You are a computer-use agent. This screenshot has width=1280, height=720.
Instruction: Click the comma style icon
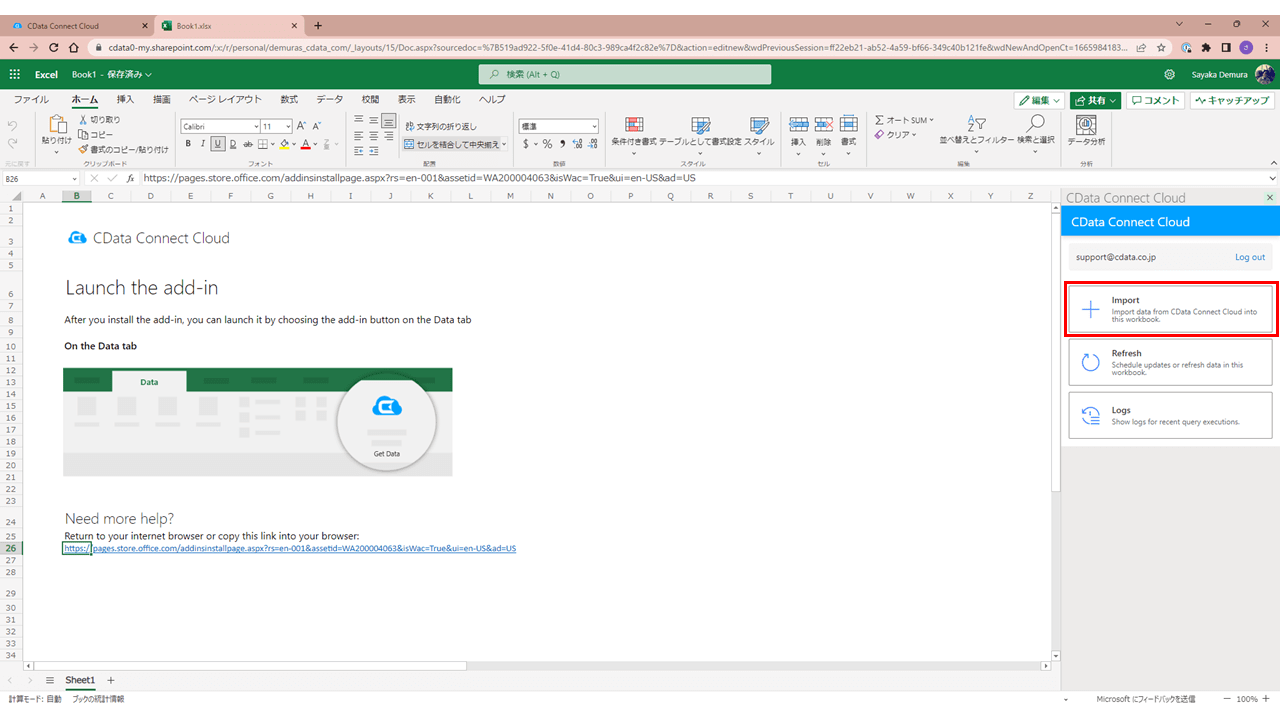click(x=562, y=144)
